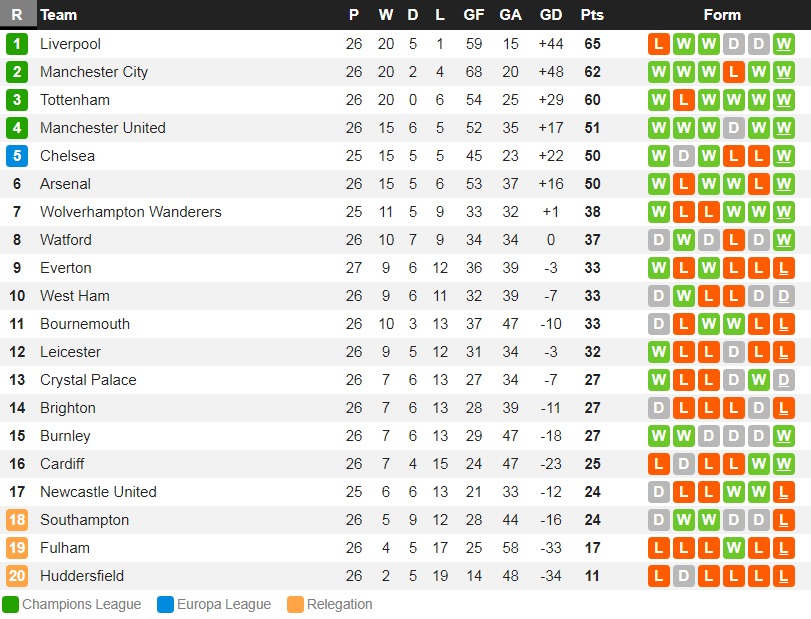The image size is (811, 619).
Task: Click Huddersfield's orange rank 20 badge
Action: [x=17, y=576]
